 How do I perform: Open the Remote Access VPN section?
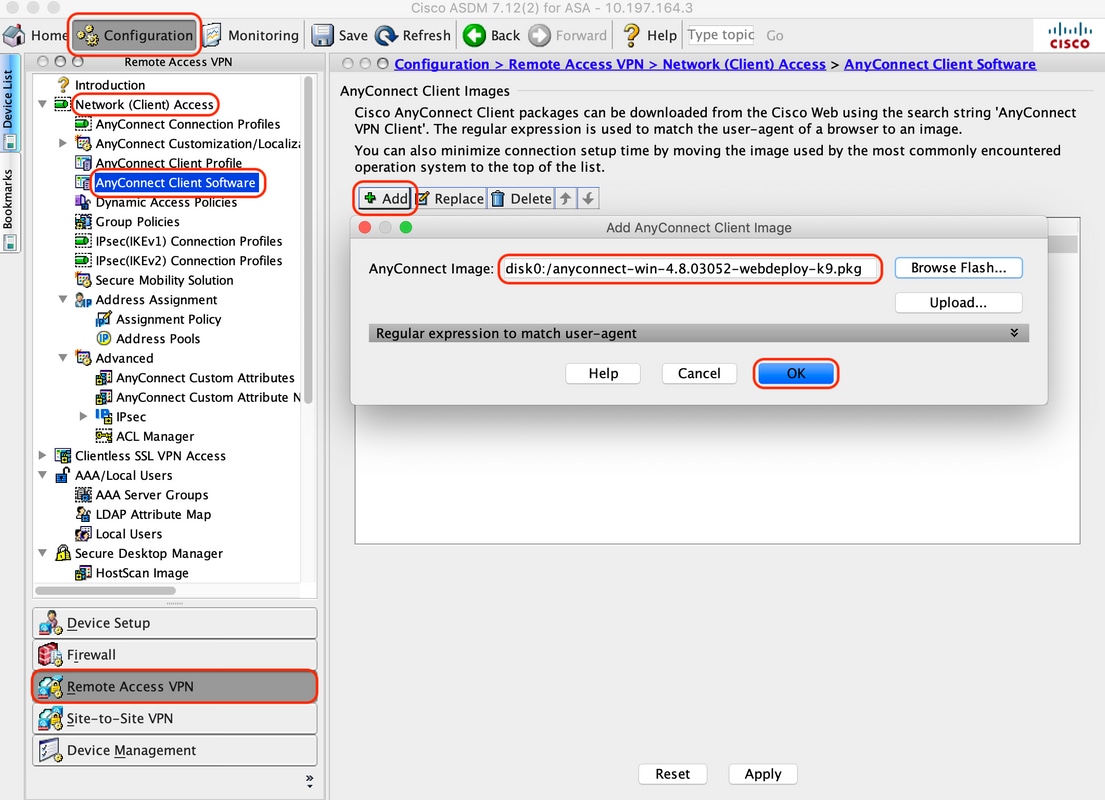[175, 687]
